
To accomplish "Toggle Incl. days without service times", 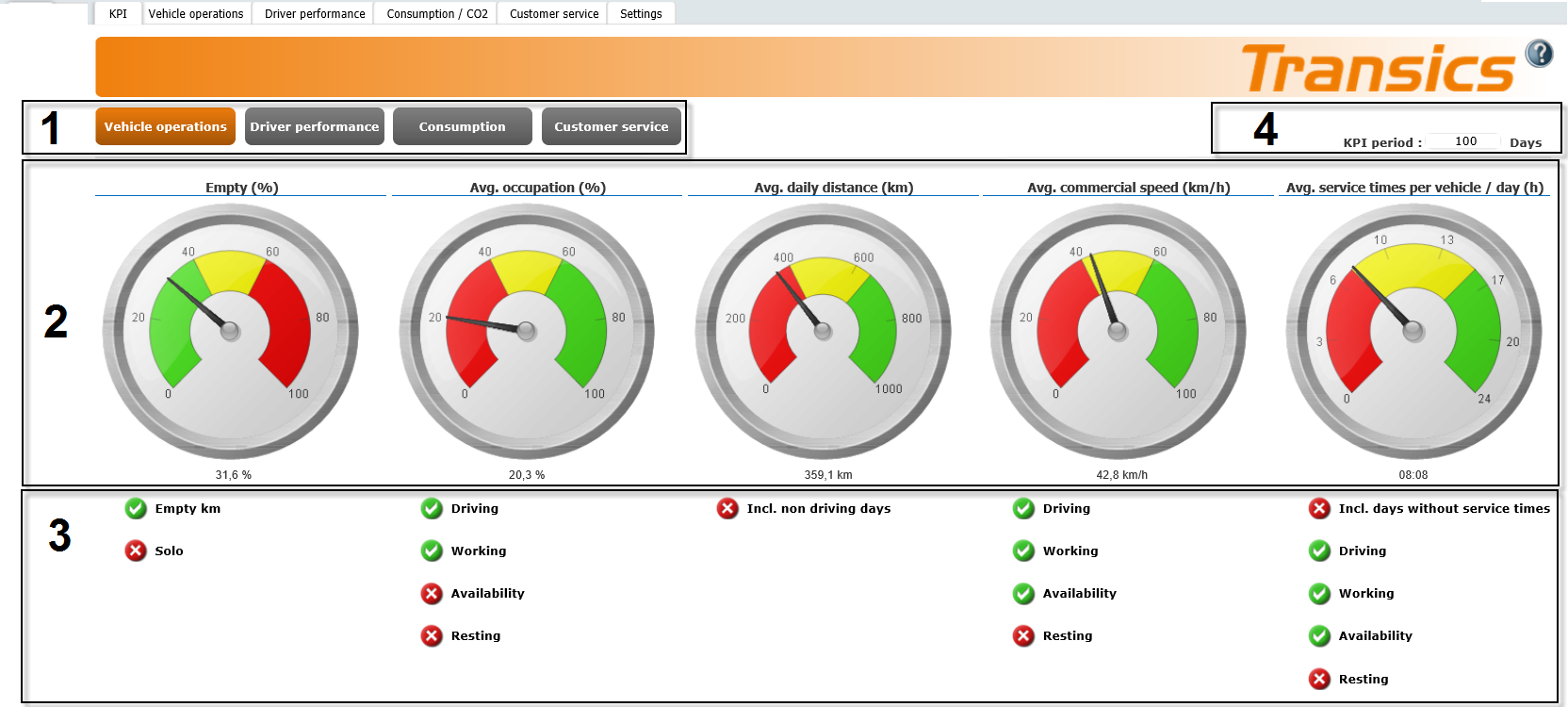I will pos(1319,509).
